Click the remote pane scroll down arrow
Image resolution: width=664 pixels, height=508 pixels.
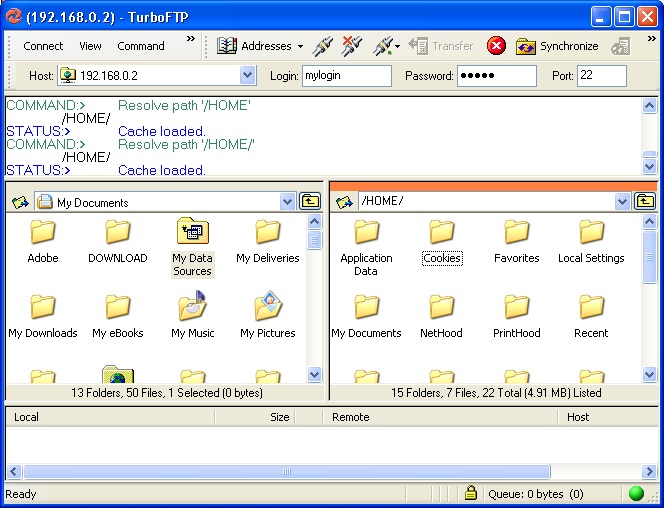point(649,374)
